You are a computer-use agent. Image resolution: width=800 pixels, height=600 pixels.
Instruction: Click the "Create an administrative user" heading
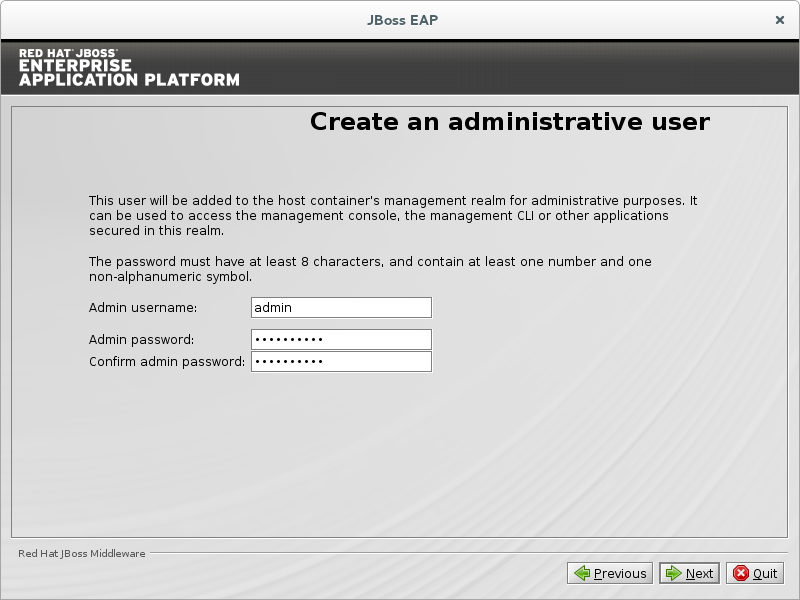click(x=509, y=122)
